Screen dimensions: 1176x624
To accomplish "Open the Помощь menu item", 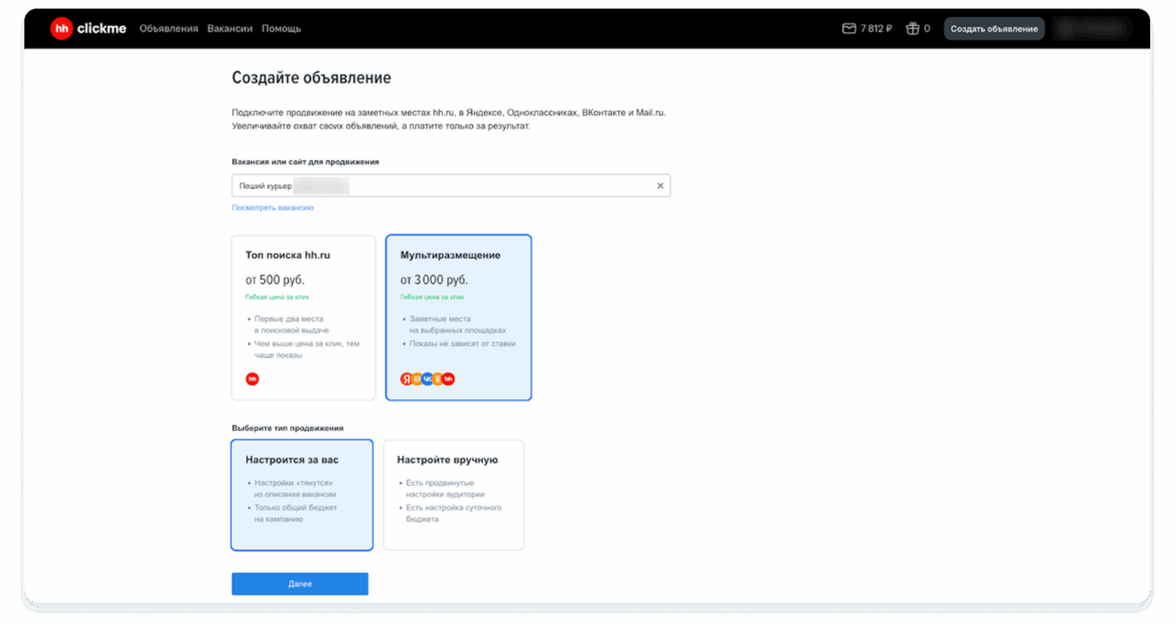I will [281, 29].
